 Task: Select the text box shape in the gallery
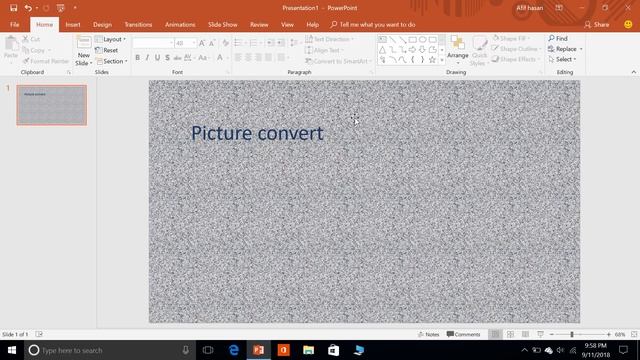(382, 40)
